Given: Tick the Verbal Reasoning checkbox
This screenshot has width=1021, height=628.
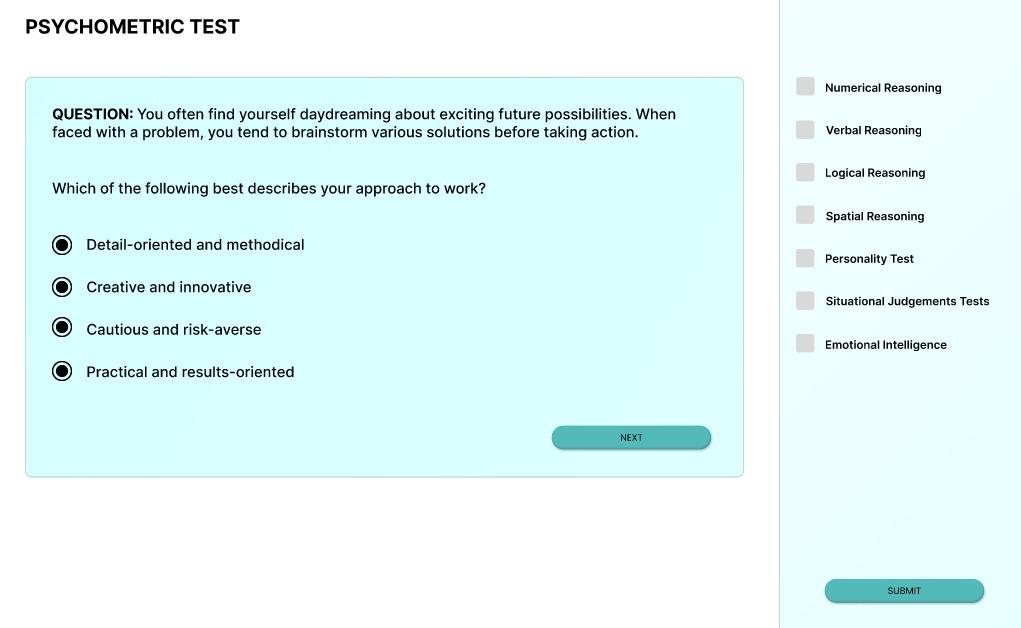Looking at the screenshot, I should click(x=805, y=130).
